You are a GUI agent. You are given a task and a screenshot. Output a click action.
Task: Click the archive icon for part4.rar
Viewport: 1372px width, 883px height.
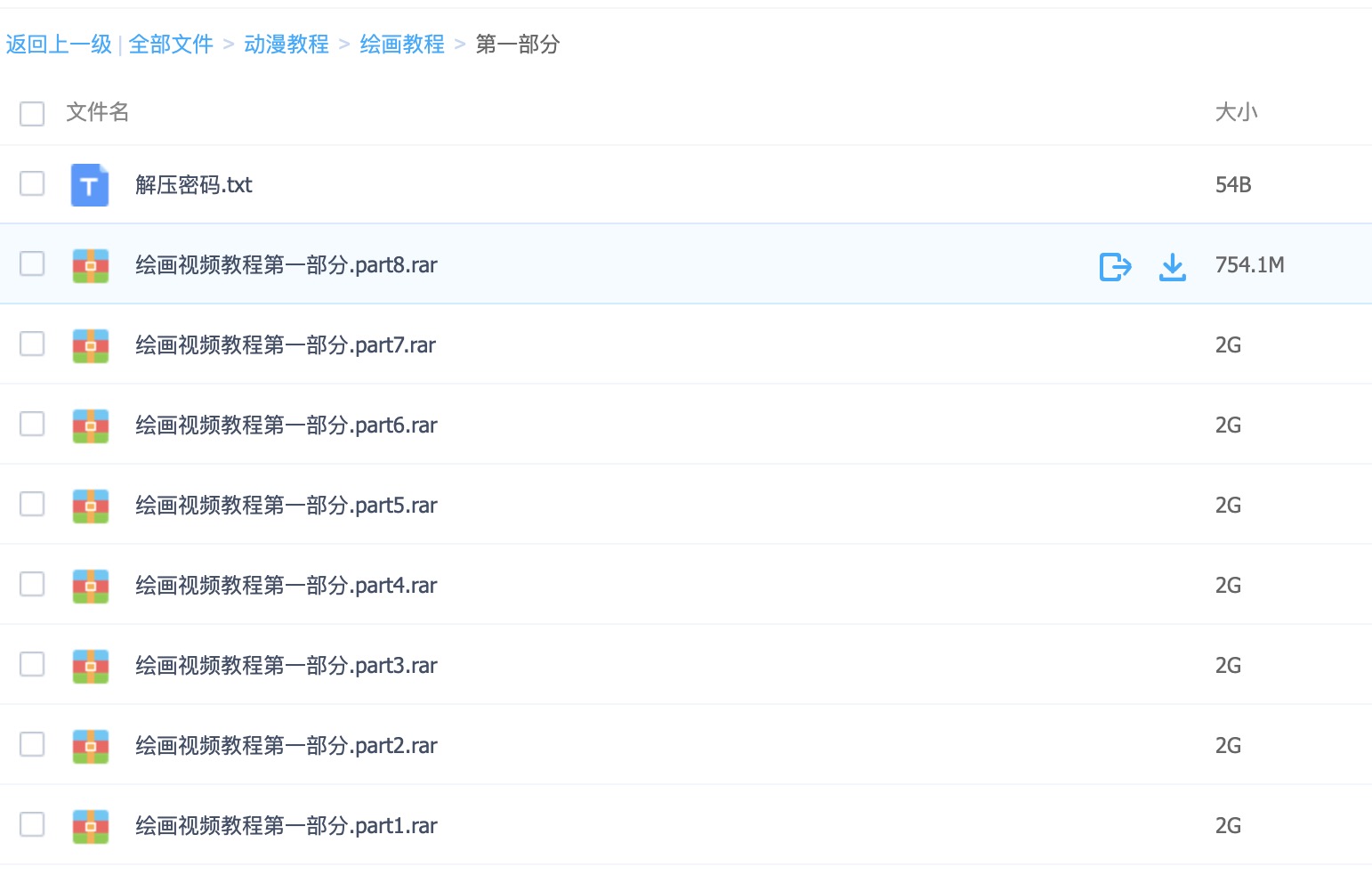tap(91, 587)
